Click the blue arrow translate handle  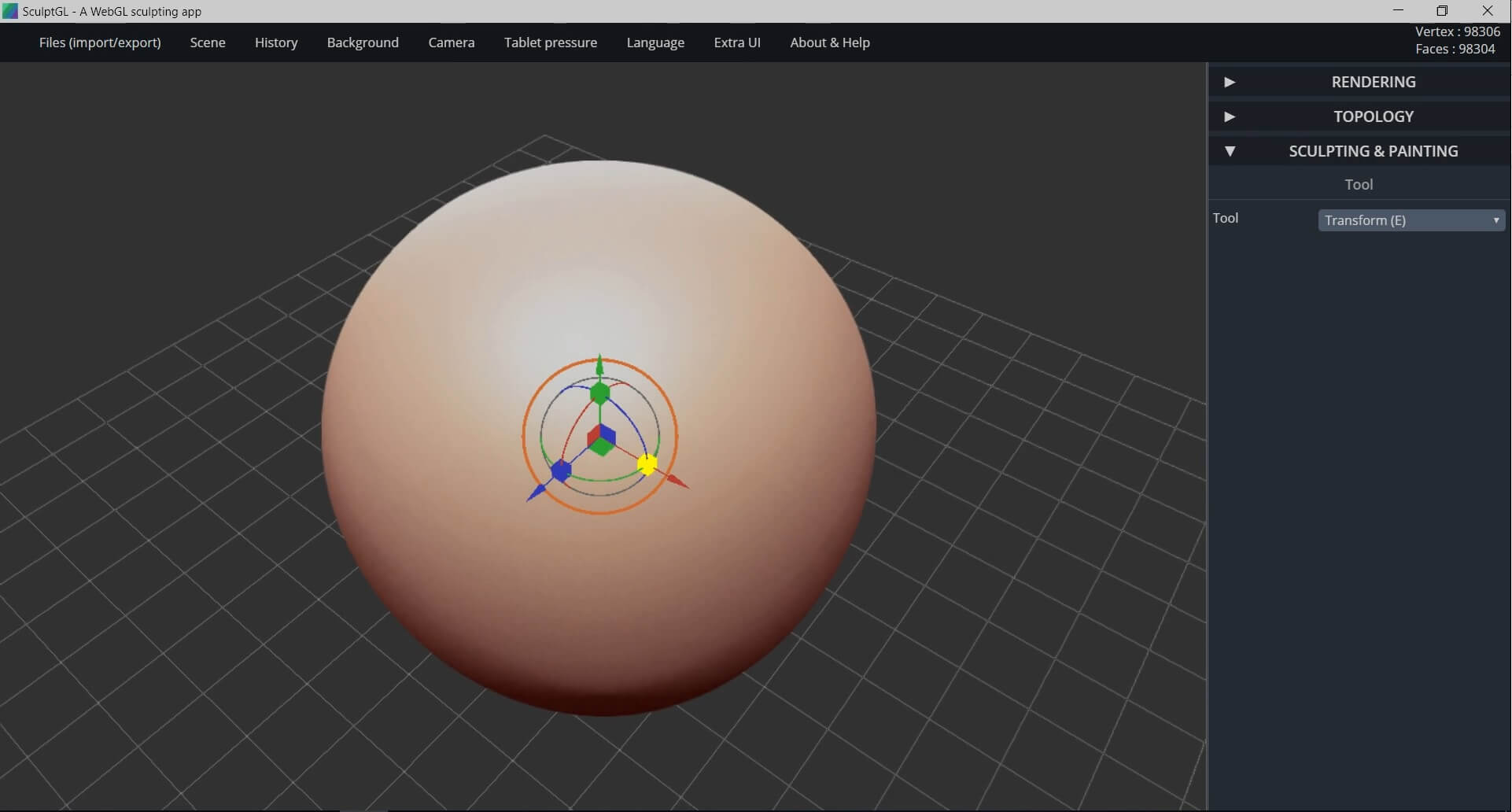pyautogui.click(x=537, y=493)
